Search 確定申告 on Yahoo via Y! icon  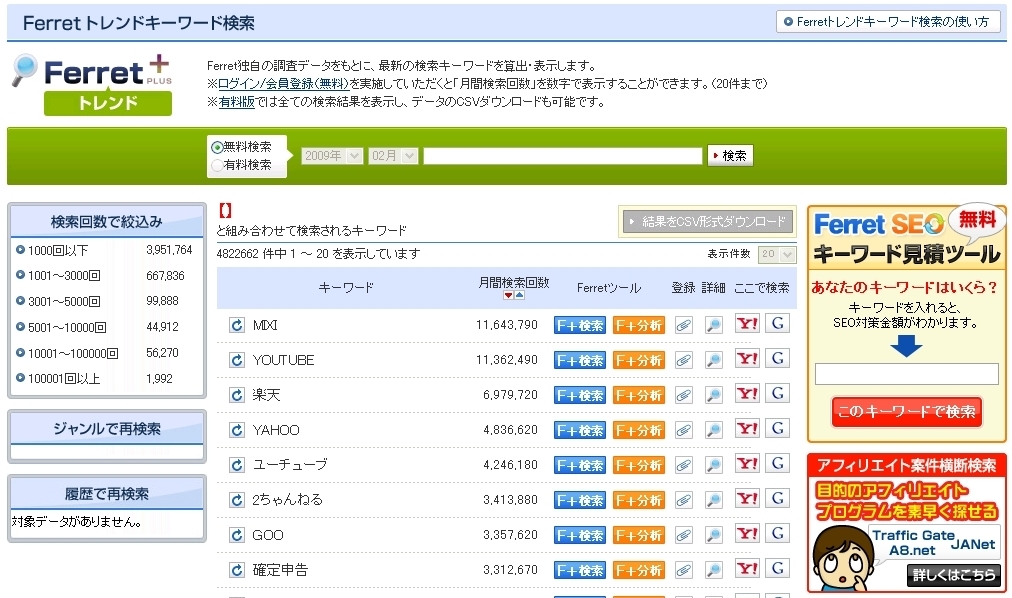747,569
